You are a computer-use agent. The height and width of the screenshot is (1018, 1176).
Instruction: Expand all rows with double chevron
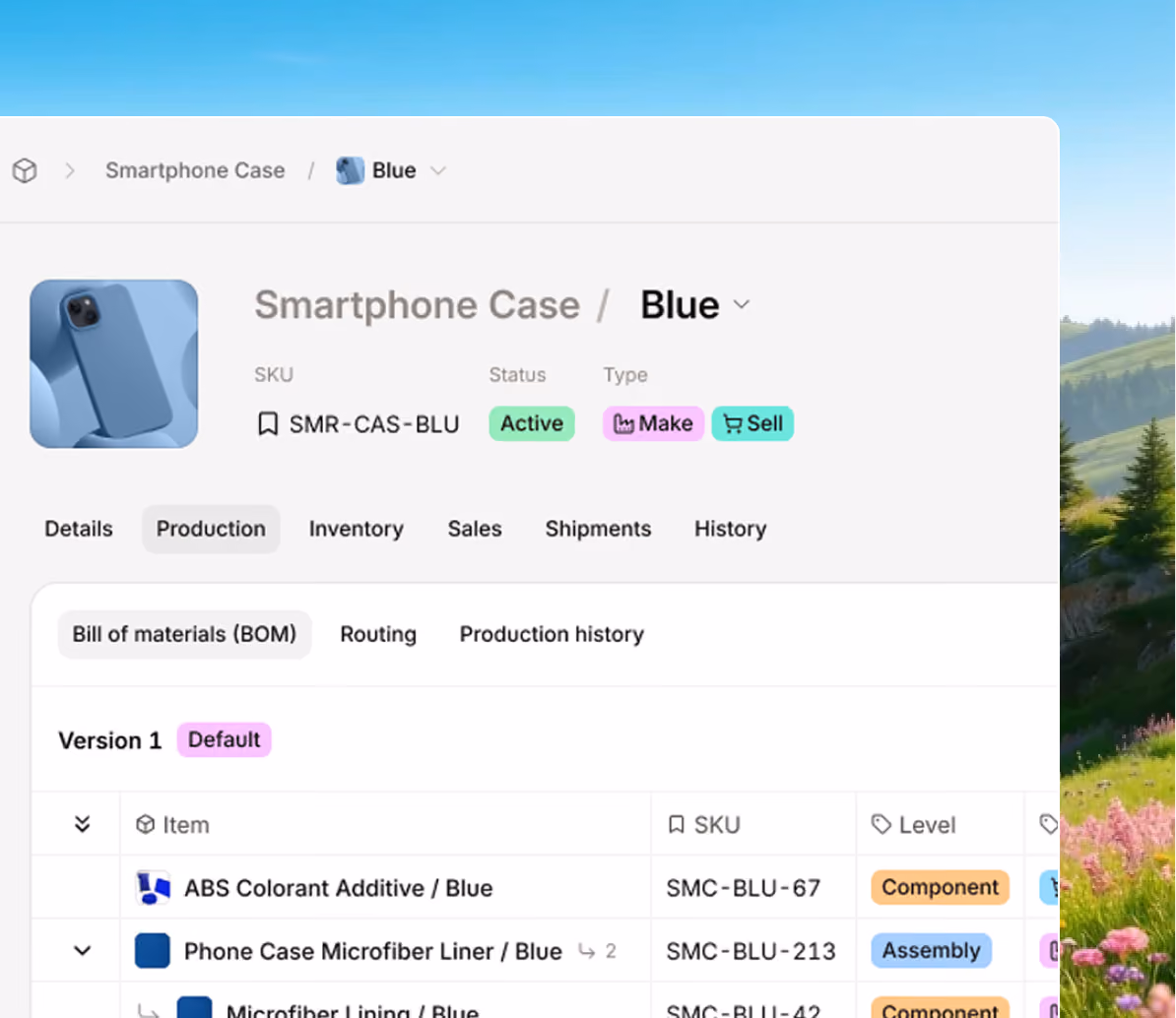pyautogui.click(x=83, y=825)
